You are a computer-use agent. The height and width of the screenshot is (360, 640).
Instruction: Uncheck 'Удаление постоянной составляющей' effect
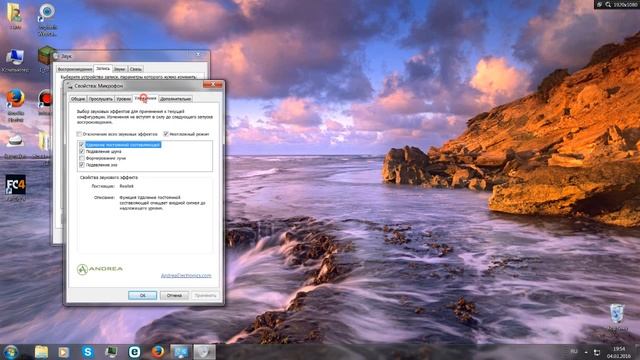(82, 144)
